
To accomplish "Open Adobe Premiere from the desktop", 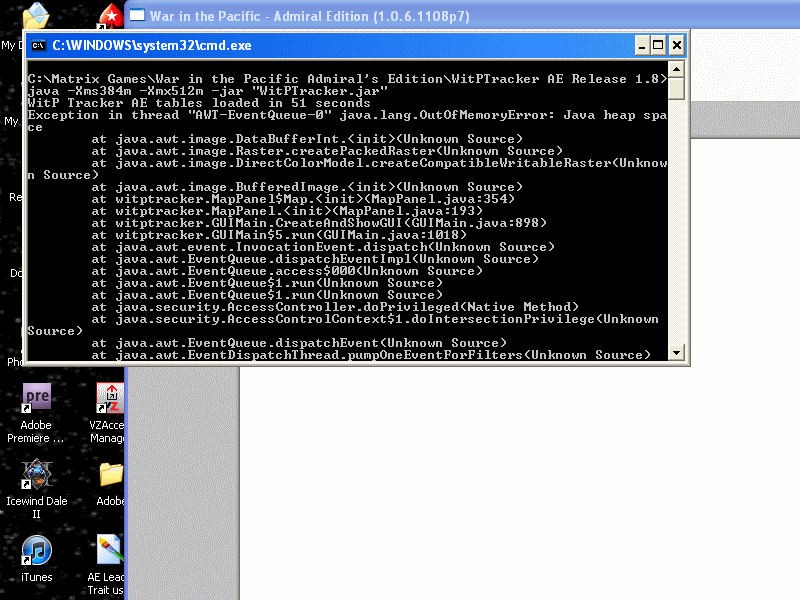I will 36,398.
